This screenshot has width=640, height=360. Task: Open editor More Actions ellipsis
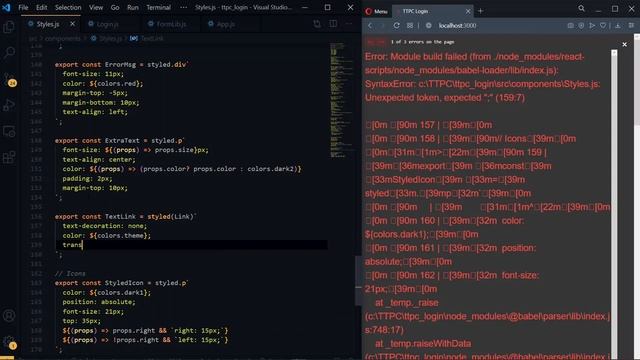click(x=349, y=24)
